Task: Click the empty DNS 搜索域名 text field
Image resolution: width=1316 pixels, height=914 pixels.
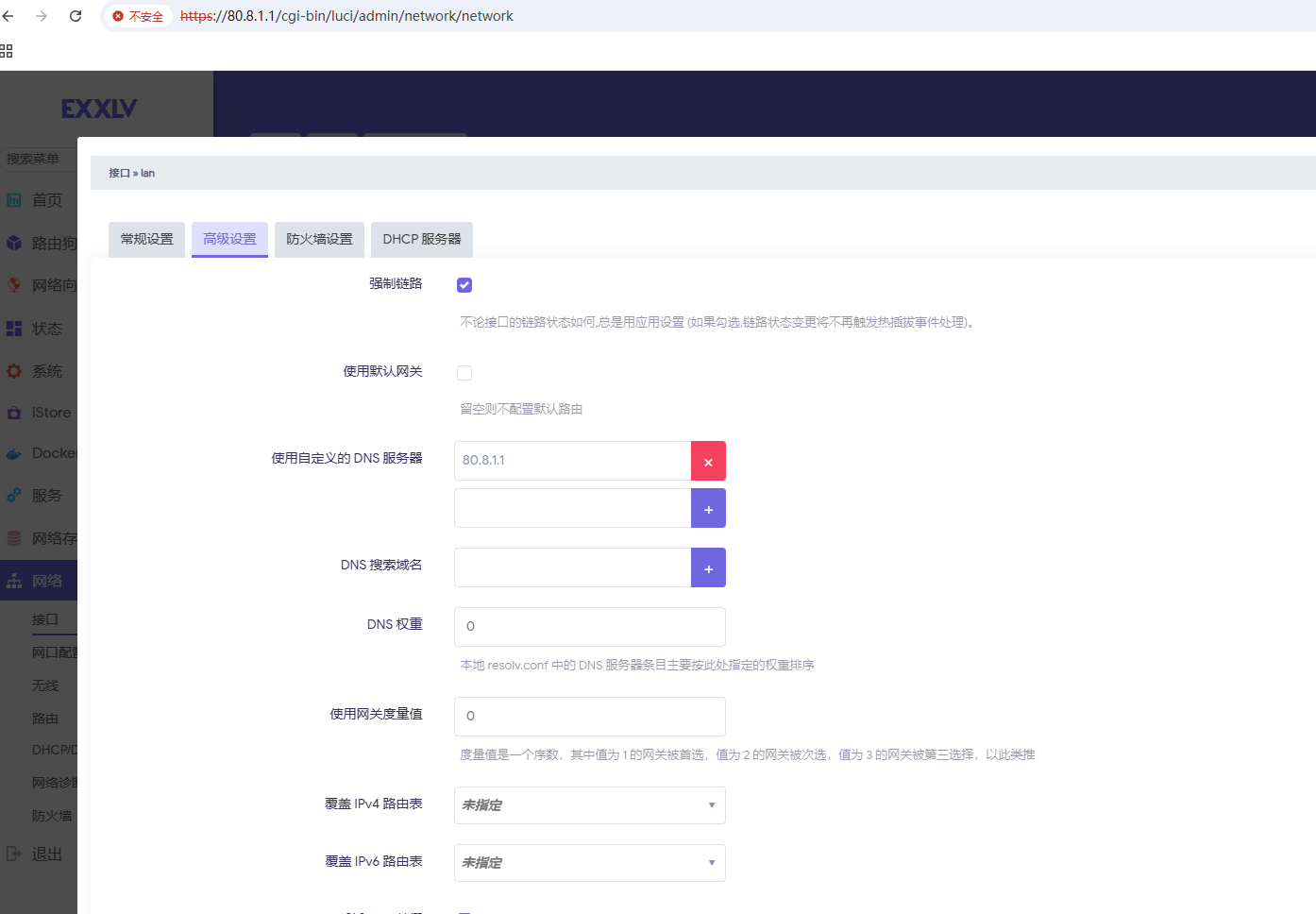Action: (572, 568)
